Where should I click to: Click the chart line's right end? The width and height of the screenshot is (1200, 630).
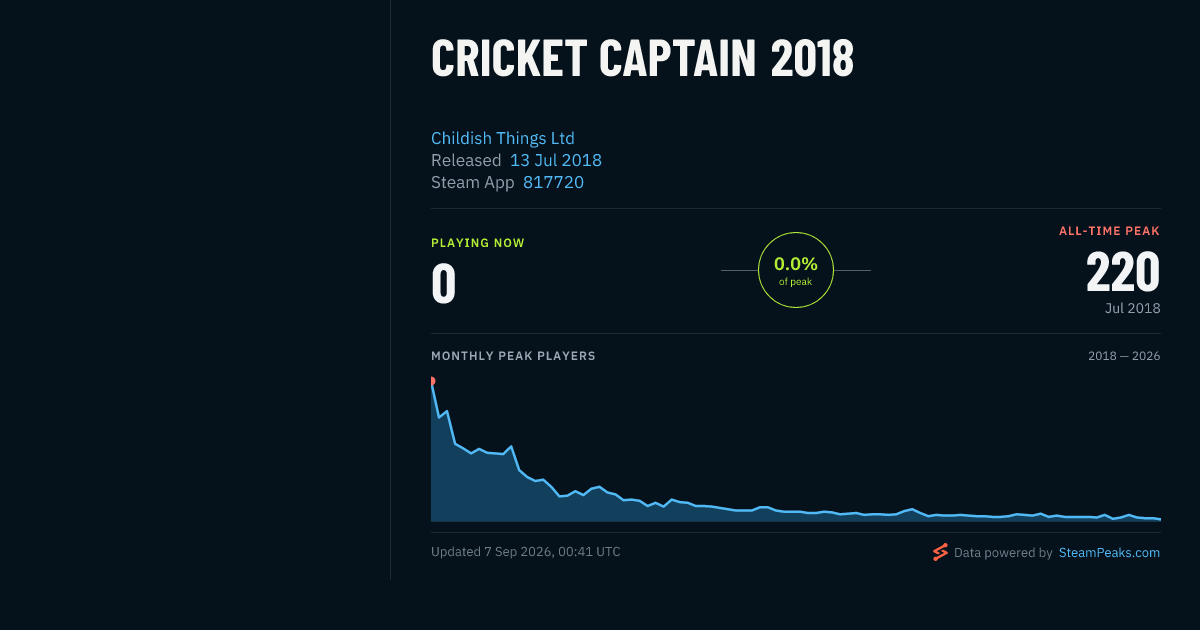point(1159,519)
